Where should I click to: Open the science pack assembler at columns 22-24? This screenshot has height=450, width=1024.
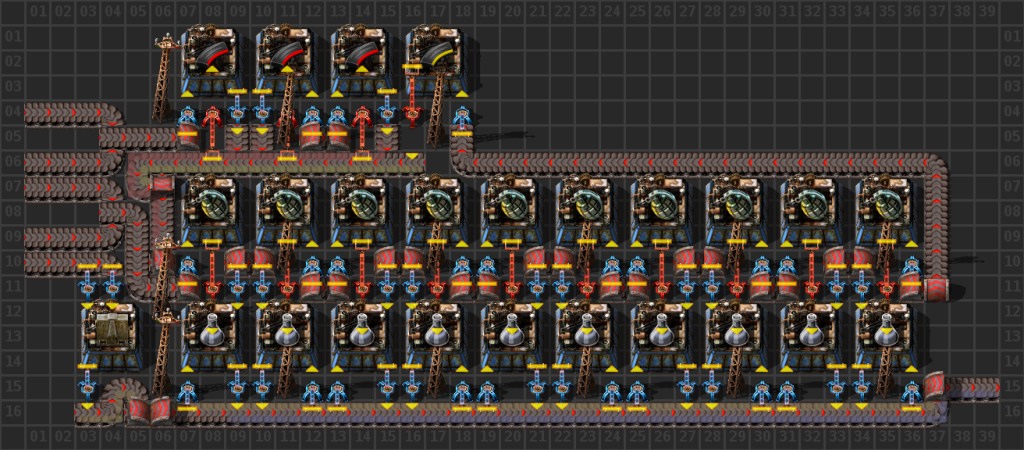click(x=587, y=336)
